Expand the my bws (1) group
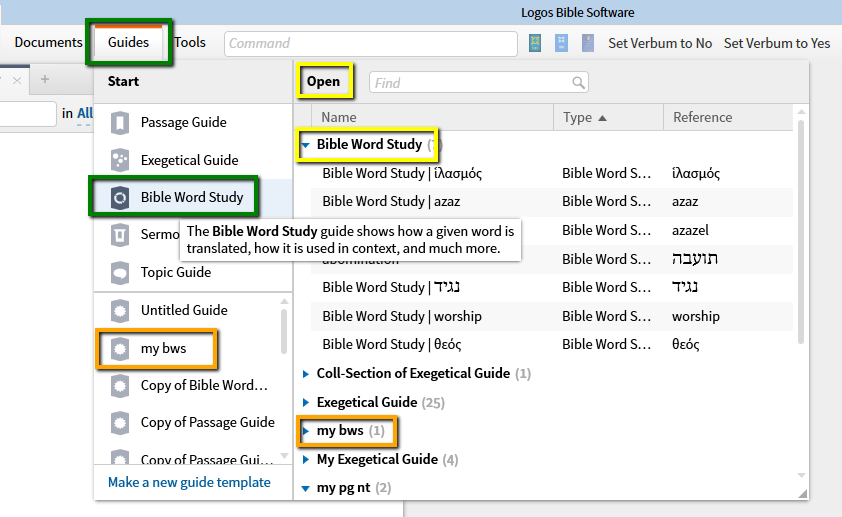 (306, 431)
